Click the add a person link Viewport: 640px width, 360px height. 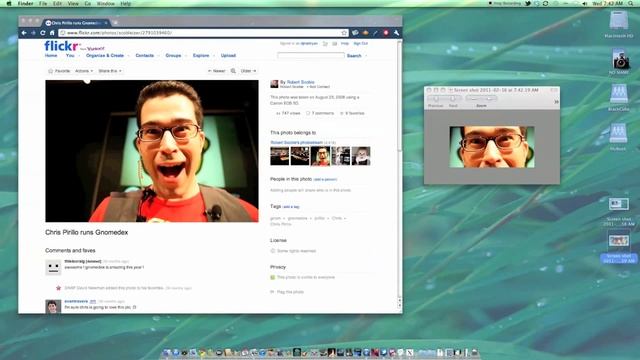point(325,180)
